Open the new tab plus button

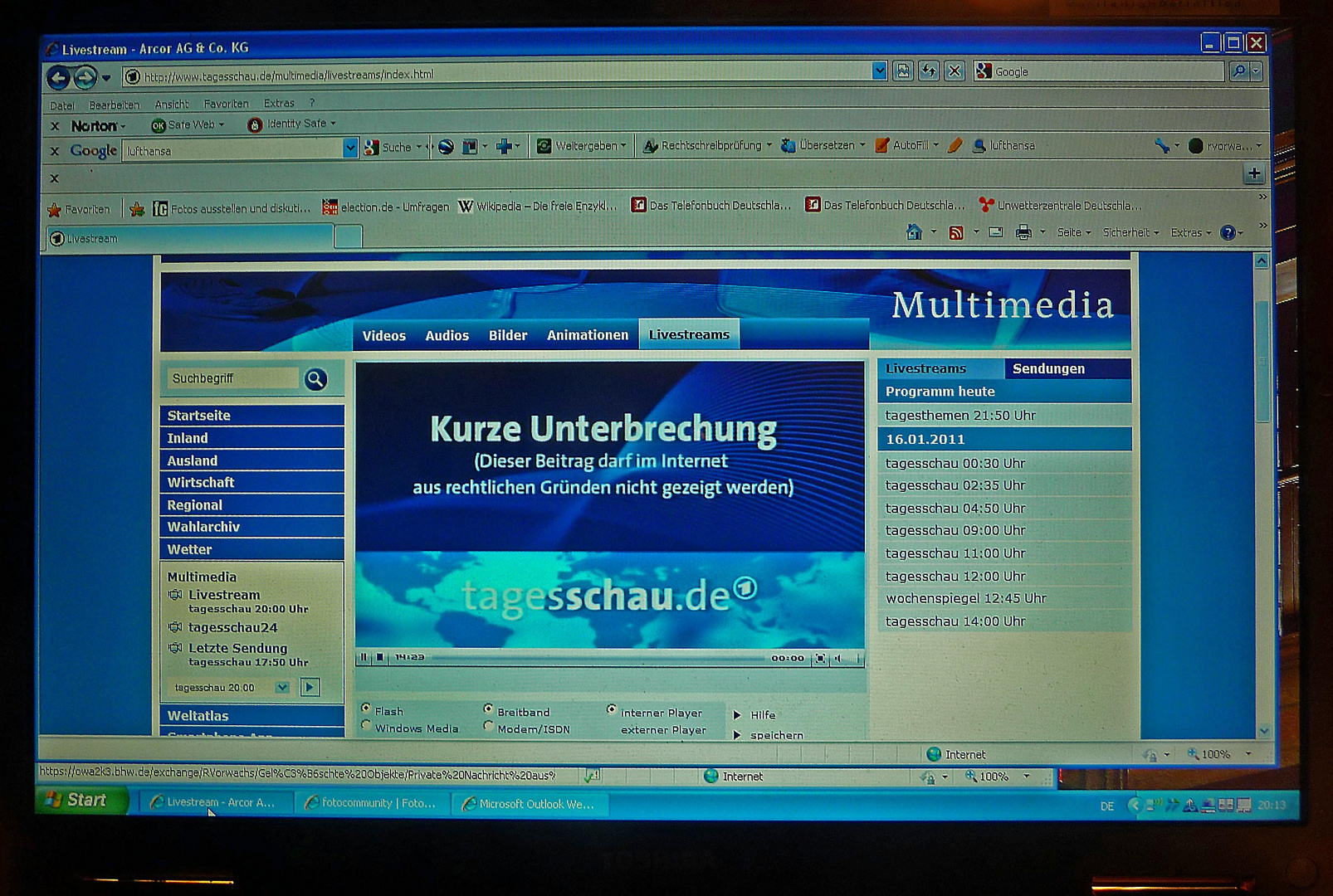[1254, 173]
